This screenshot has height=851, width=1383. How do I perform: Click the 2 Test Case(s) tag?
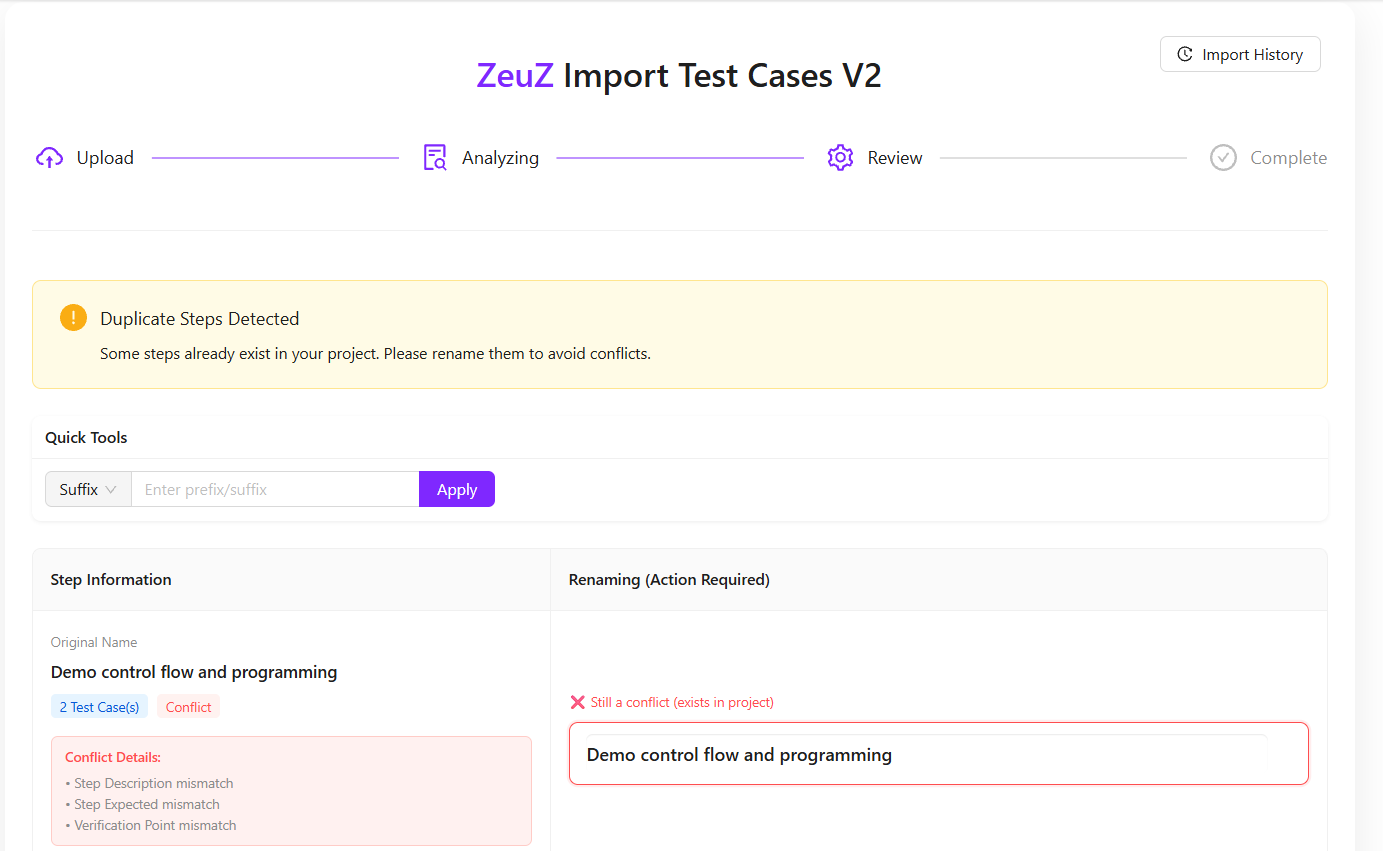(99, 707)
